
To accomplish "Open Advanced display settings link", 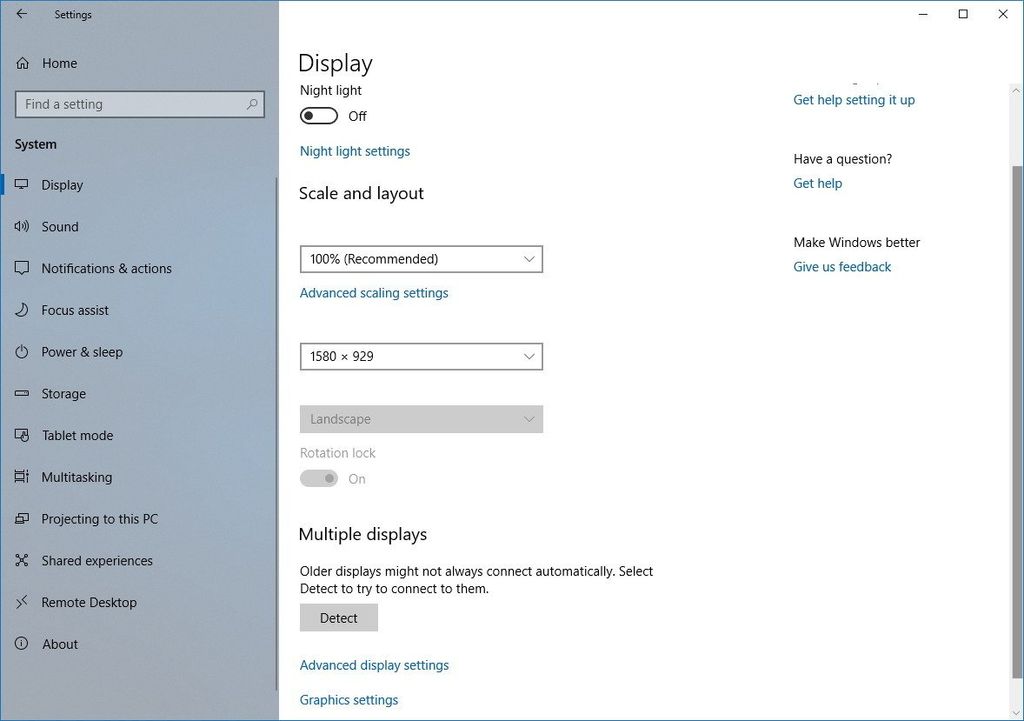I will [374, 665].
